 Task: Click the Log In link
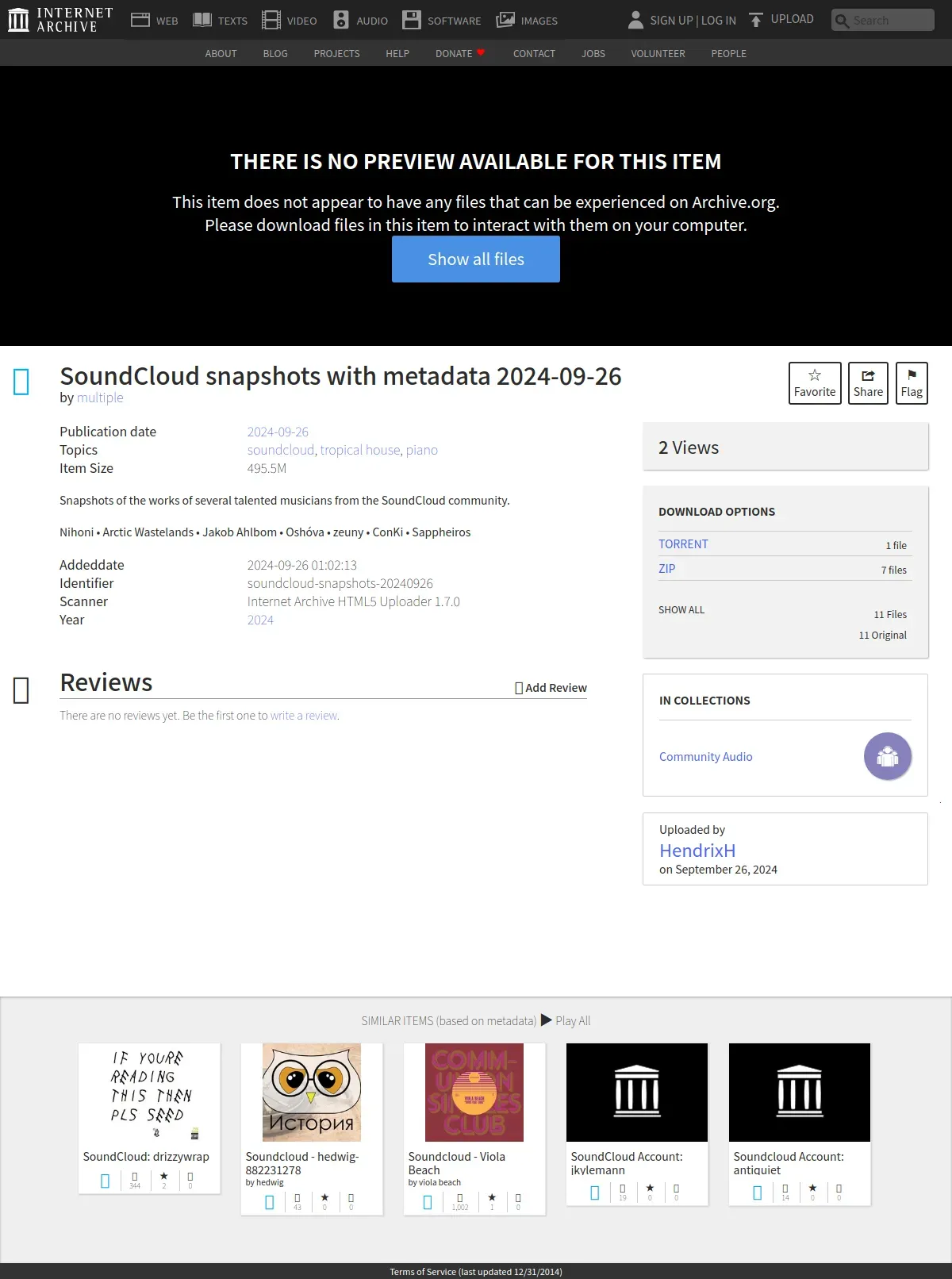719,20
